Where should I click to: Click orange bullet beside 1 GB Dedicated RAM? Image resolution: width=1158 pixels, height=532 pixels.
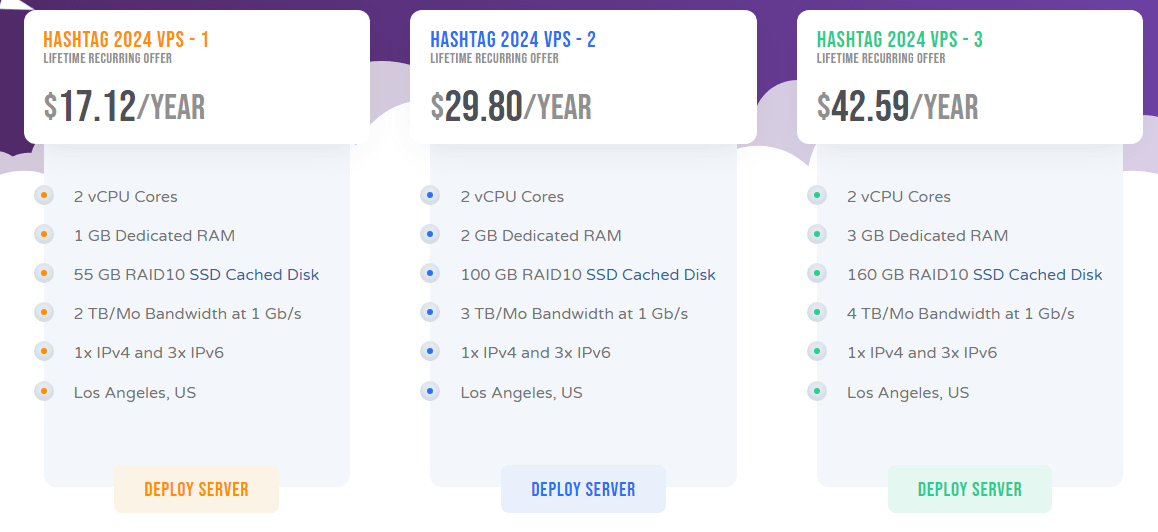pos(44,235)
